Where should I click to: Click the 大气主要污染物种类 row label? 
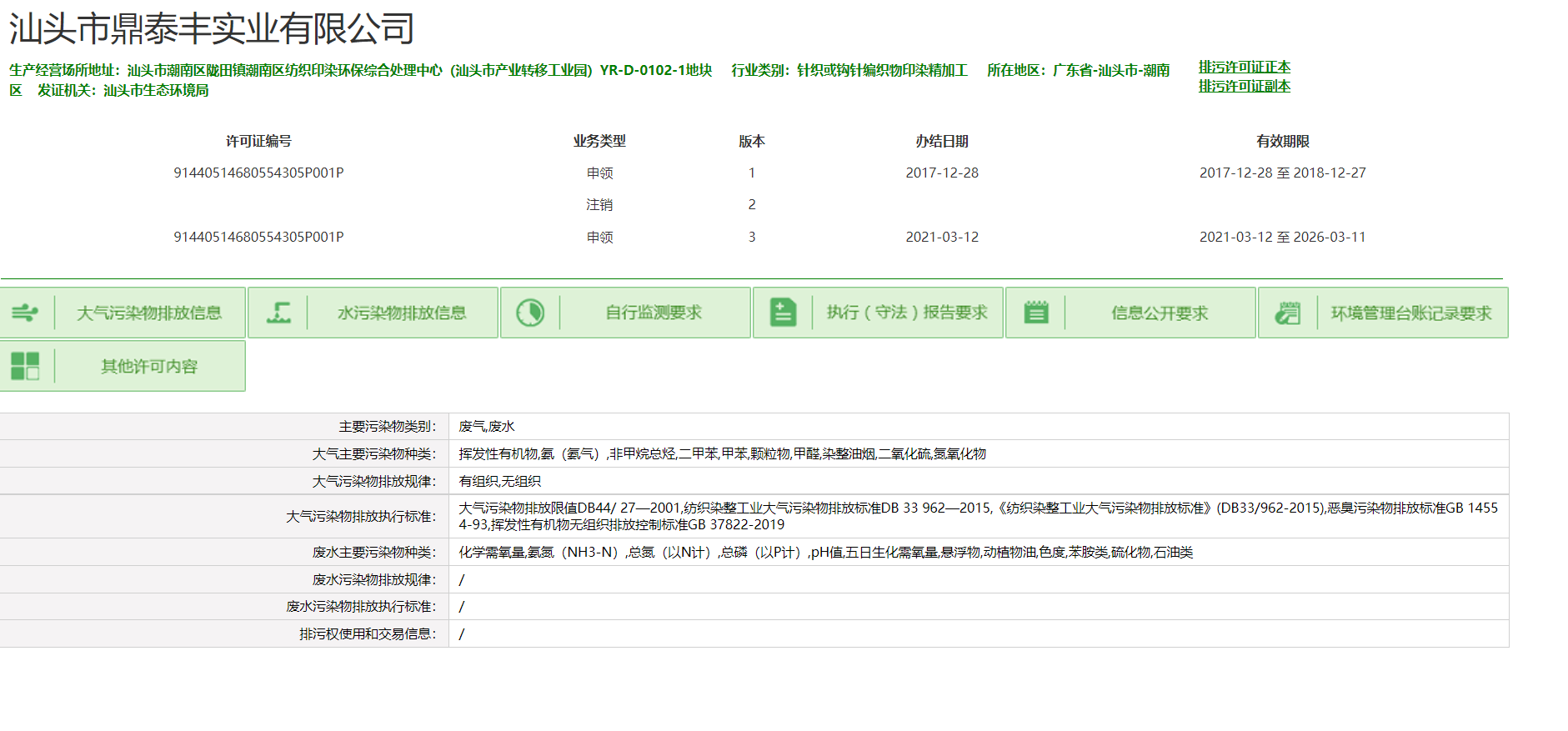point(373,454)
